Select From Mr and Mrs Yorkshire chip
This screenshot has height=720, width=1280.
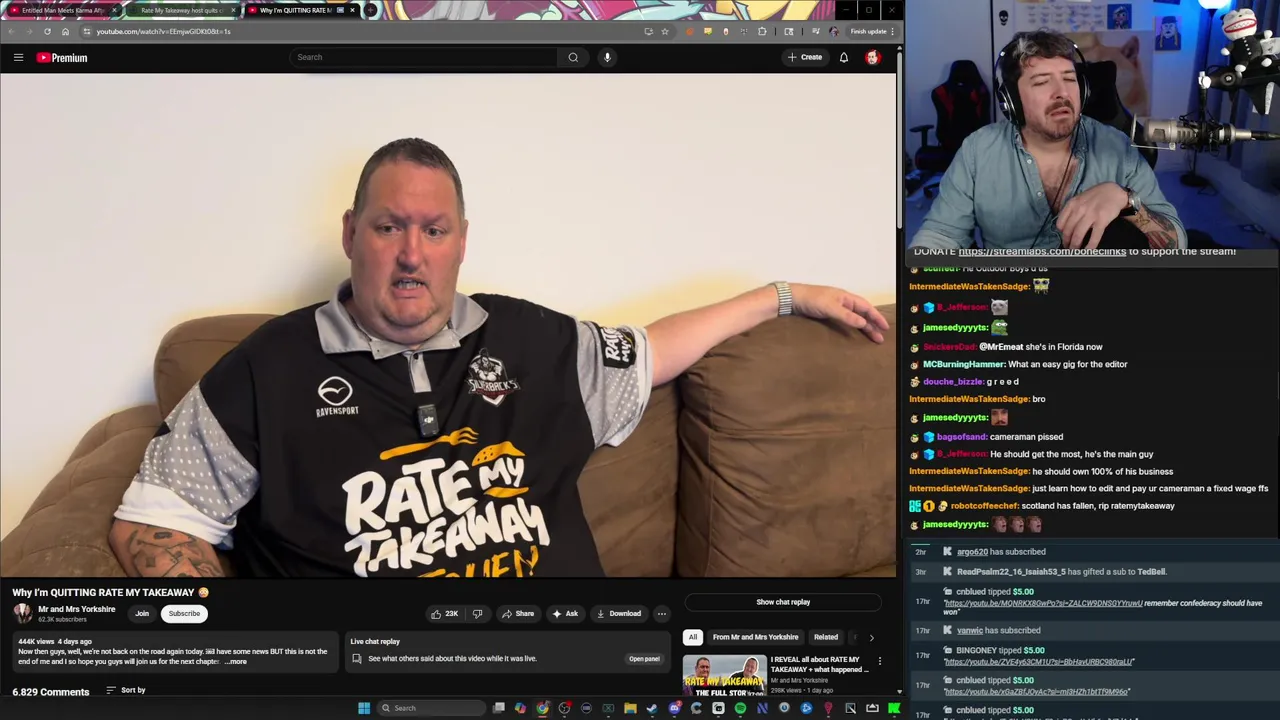click(755, 637)
